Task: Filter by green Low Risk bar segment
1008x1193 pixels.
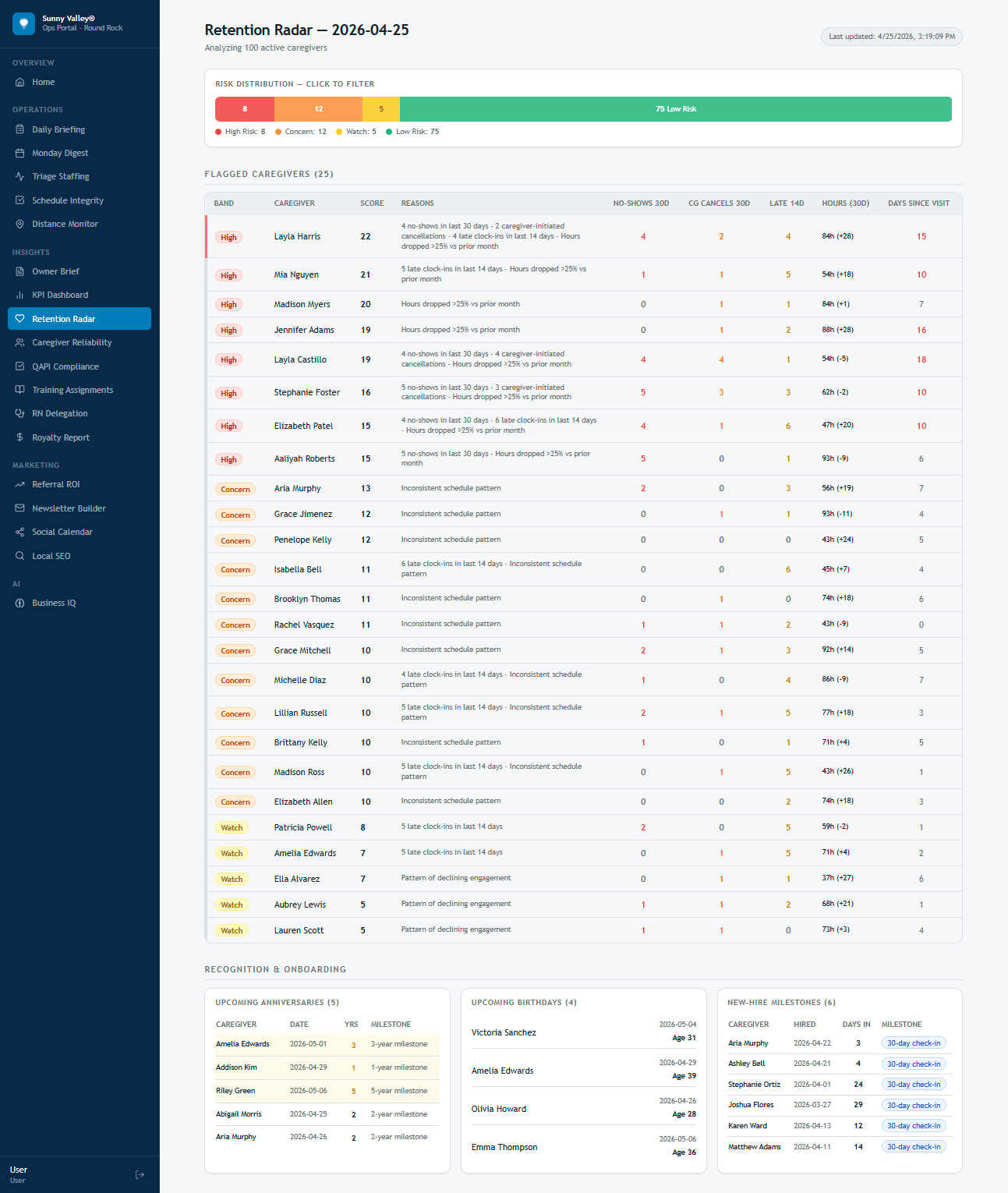Action: point(675,109)
